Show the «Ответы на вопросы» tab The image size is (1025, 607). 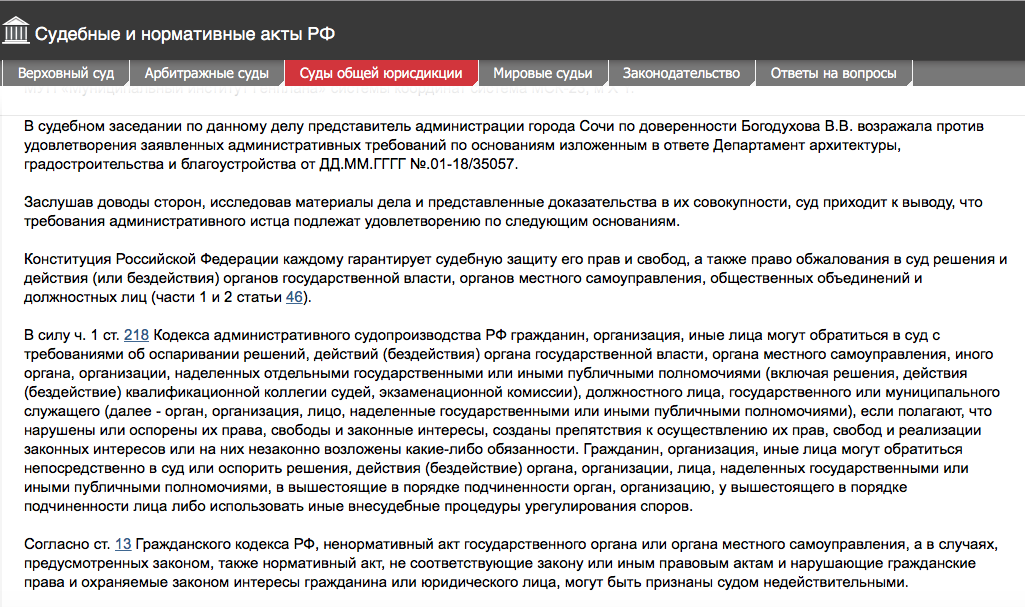pos(833,73)
